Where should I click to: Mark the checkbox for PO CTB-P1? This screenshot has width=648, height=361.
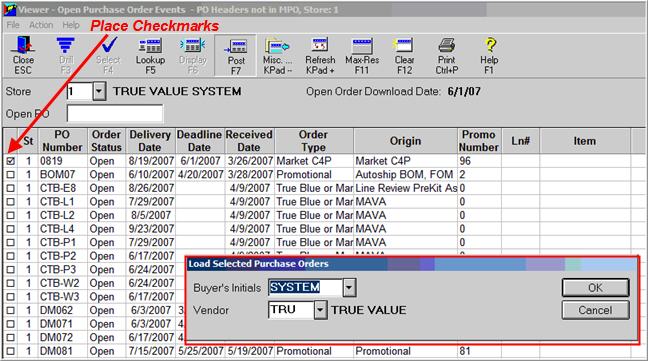pyautogui.click(x=10, y=242)
